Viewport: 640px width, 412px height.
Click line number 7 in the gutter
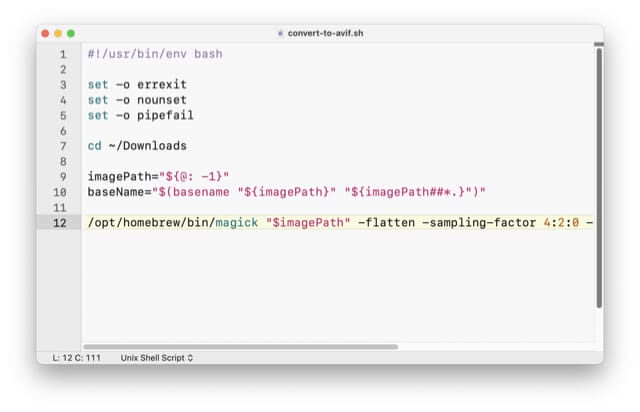63,146
